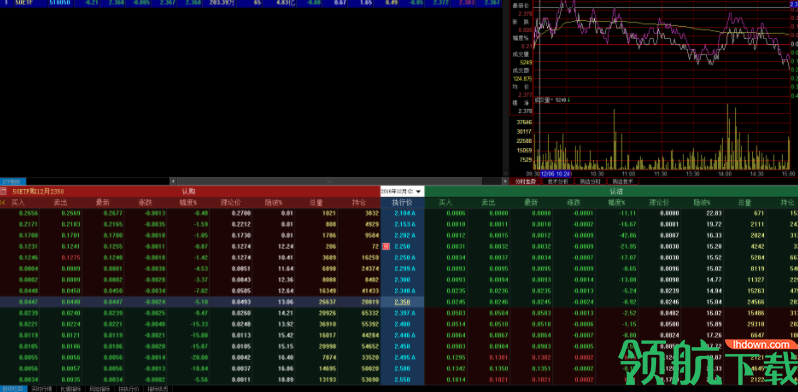The image size is (798, 392).
Task: Open the 技术分析 chart tab
Action: click(558, 181)
